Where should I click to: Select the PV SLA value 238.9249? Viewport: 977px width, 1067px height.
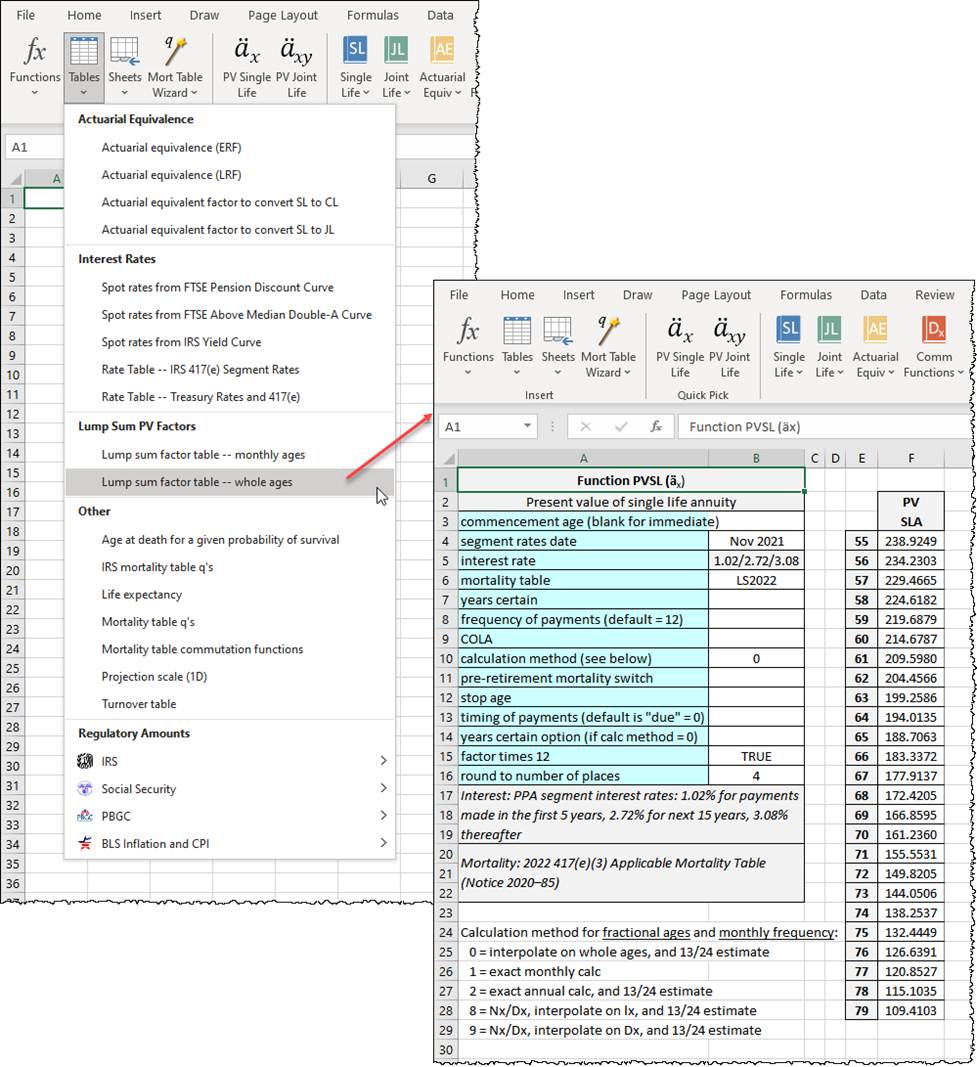(910, 541)
